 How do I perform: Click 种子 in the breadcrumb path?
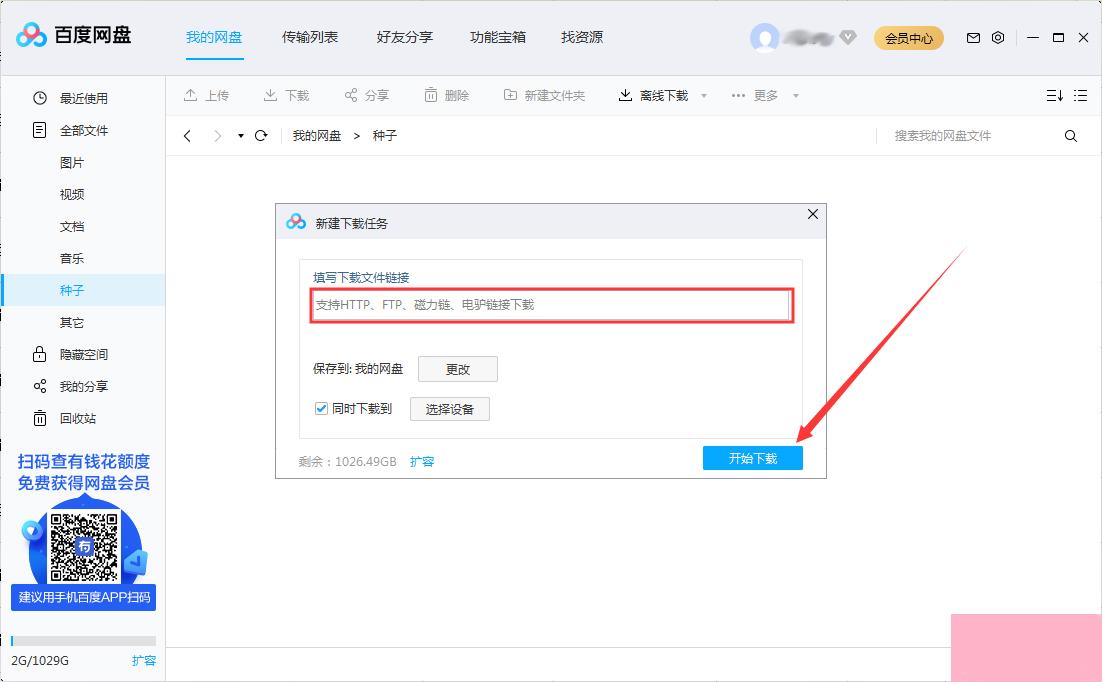coord(384,136)
